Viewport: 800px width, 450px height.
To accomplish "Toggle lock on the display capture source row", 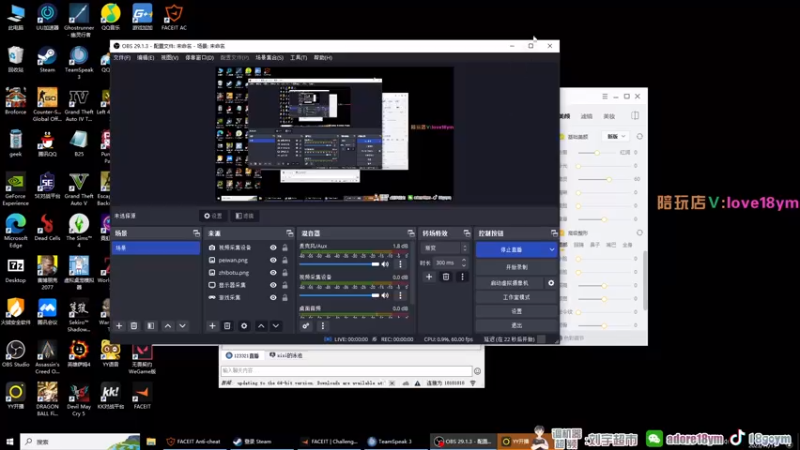I will pyautogui.click(x=285, y=285).
